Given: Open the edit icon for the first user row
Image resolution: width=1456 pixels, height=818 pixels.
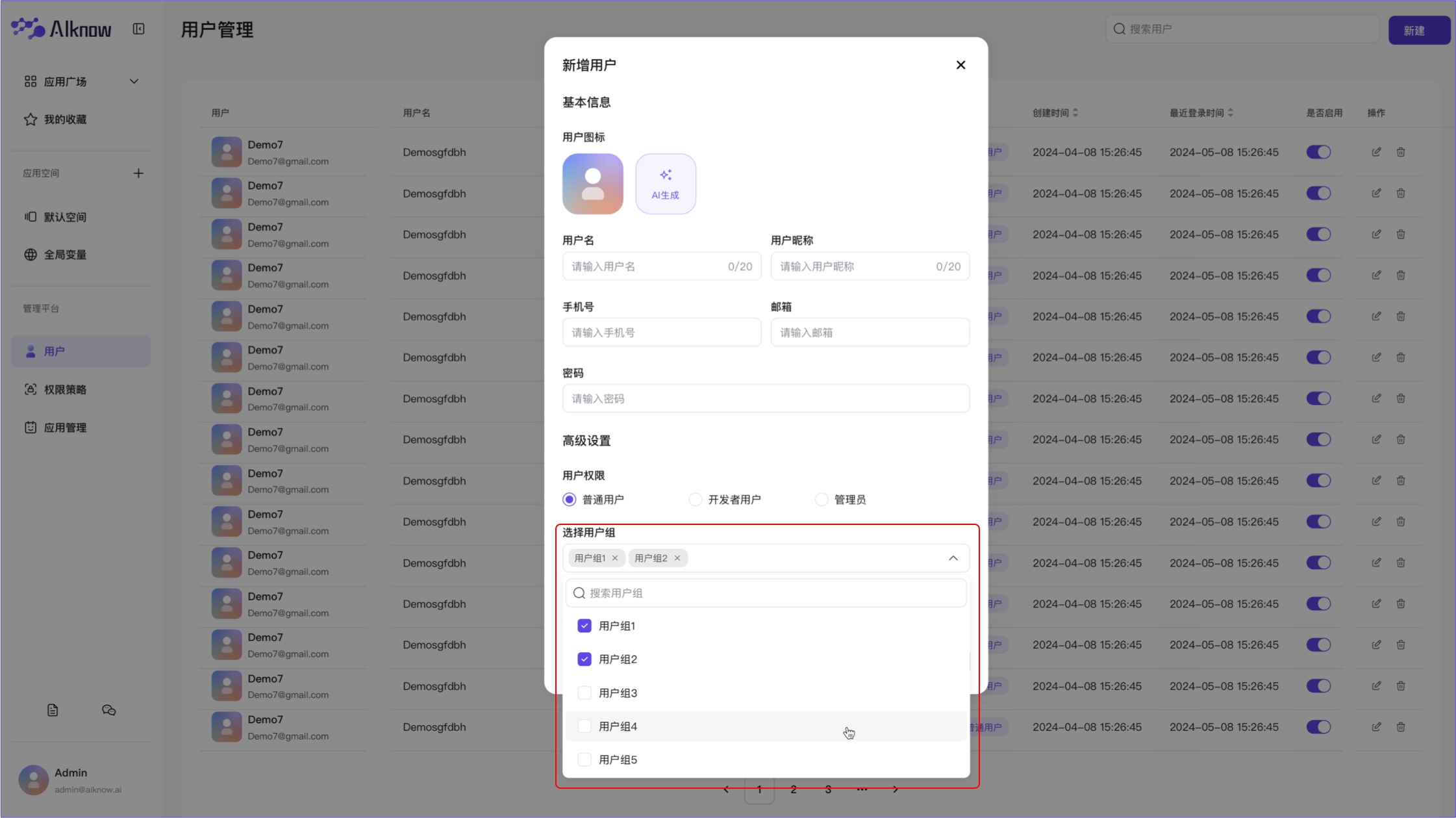Looking at the screenshot, I should [x=1376, y=151].
